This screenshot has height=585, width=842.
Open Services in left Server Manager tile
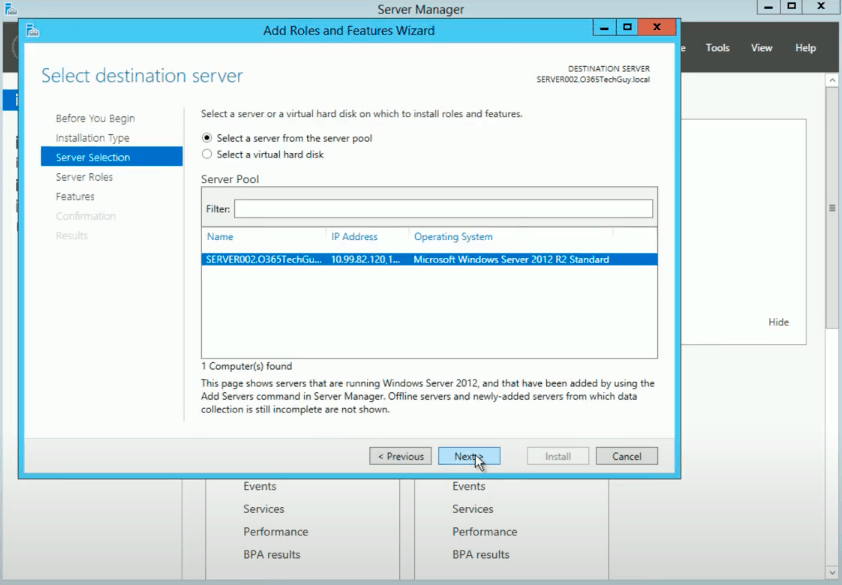click(264, 509)
